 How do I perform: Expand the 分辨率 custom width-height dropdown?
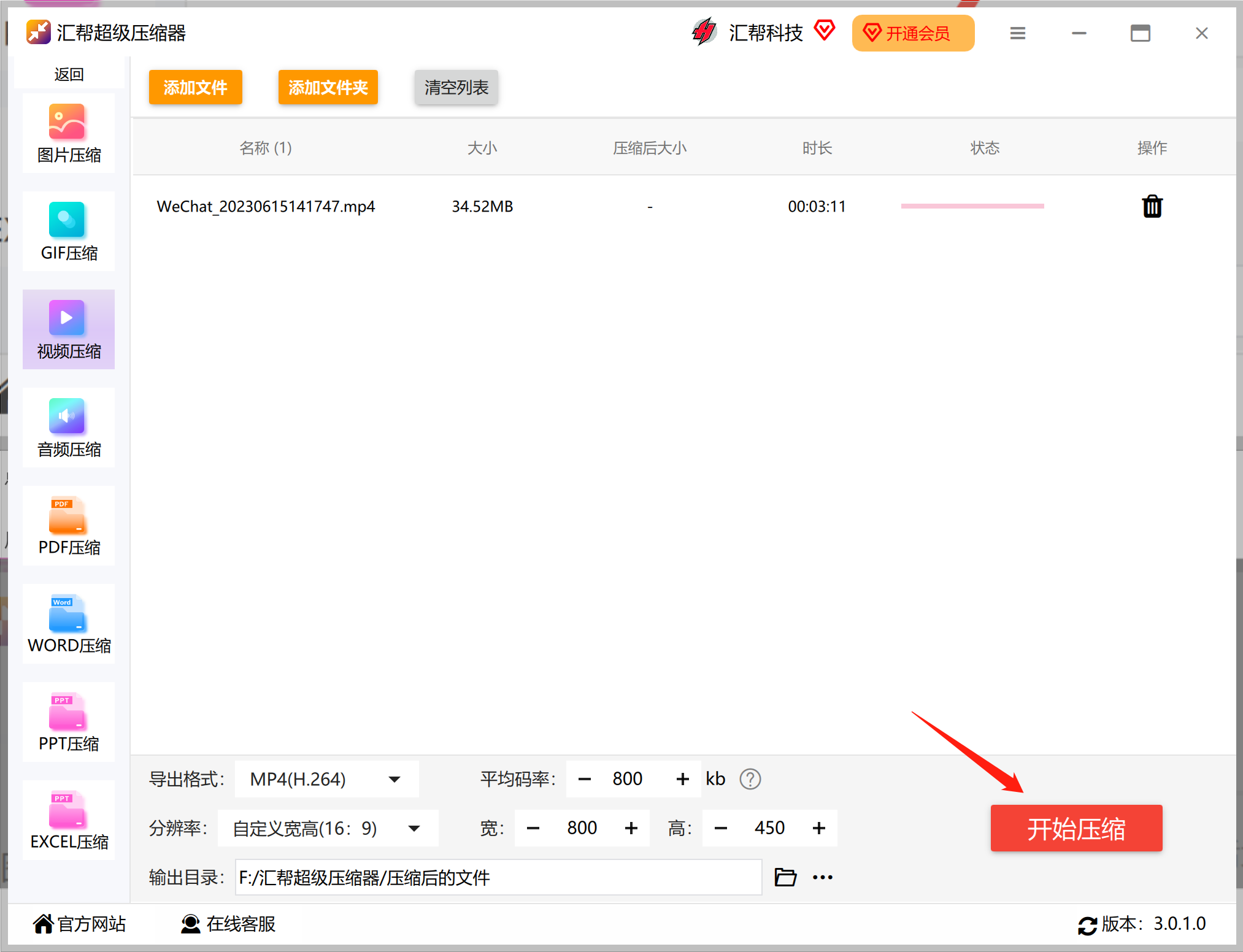(x=328, y=828)
